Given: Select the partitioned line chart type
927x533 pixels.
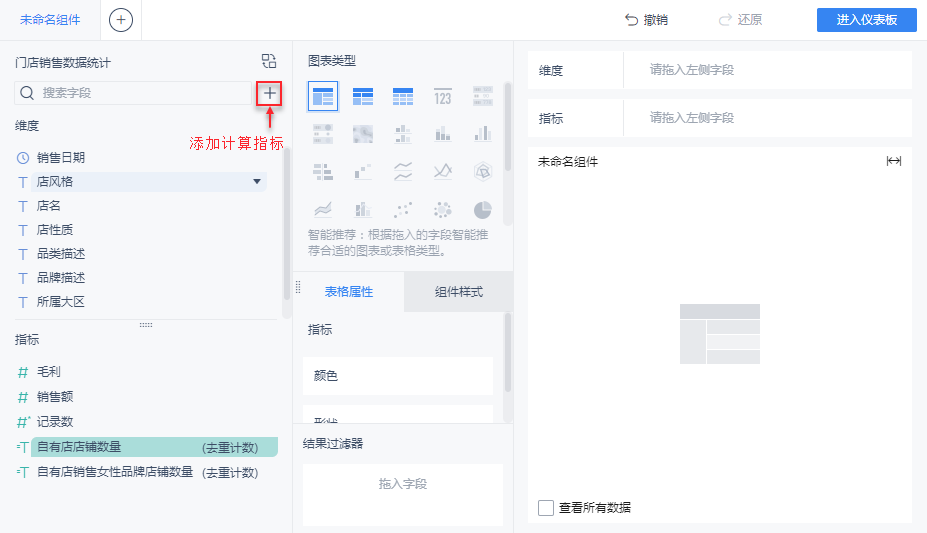Looking at the screenshot, I should tap(403, 172).
